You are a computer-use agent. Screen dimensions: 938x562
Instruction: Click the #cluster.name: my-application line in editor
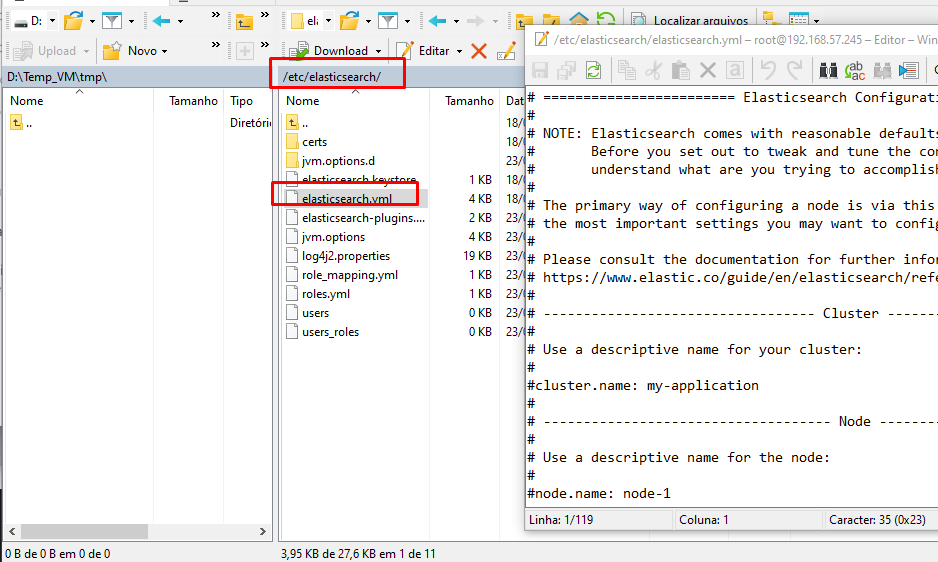pyautogui.click(x=643, y=385)
